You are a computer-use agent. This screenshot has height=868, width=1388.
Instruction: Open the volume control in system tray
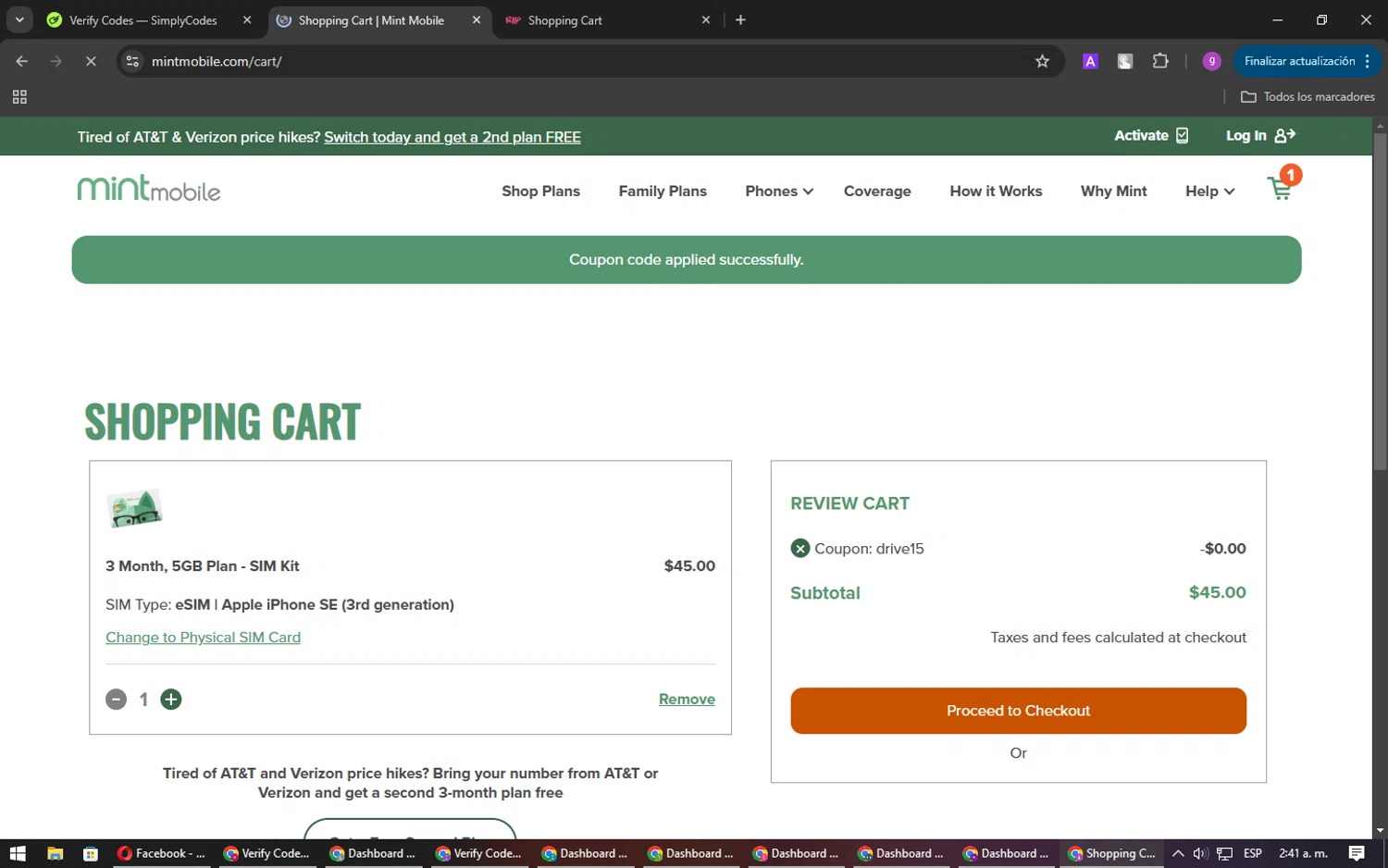point(1200,853)
